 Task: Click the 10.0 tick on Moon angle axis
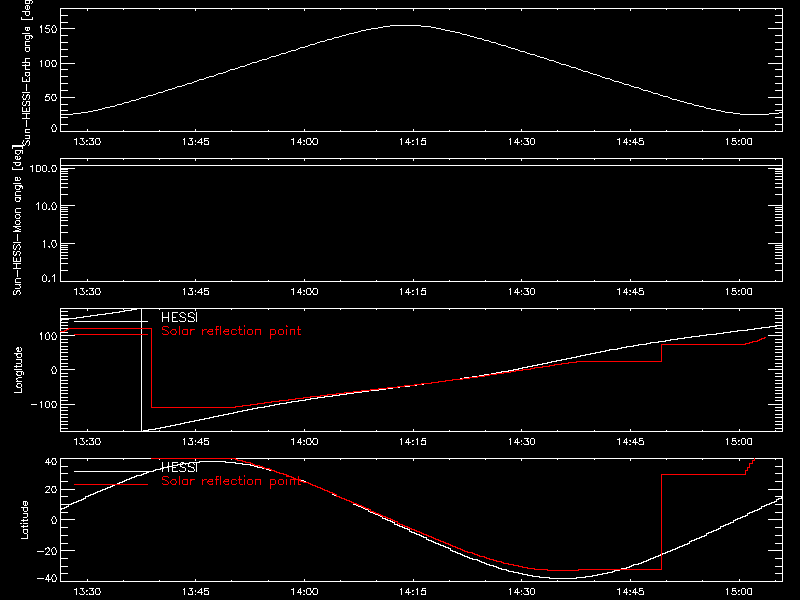pos(45,206)
